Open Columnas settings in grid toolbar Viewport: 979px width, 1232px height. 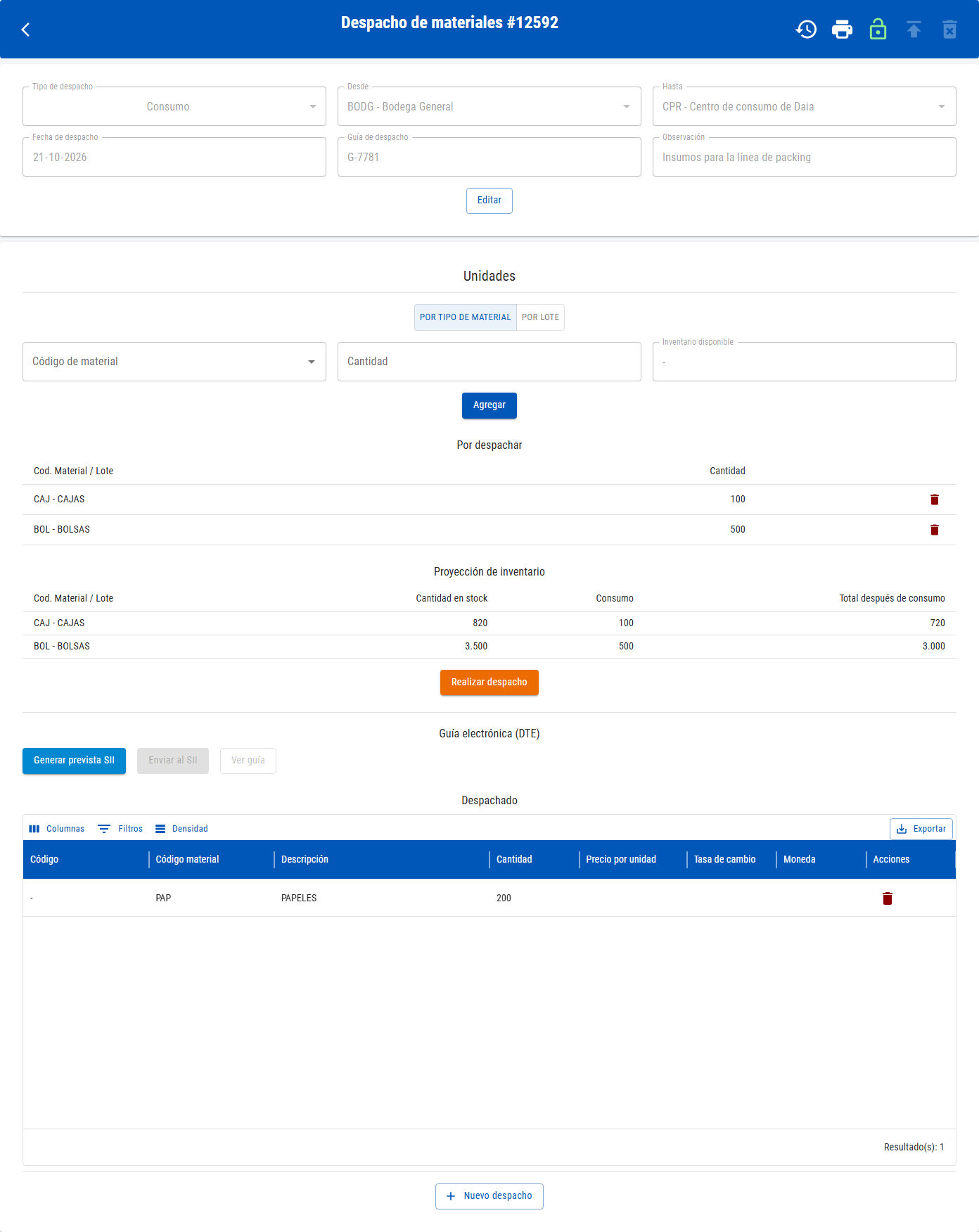click(x=56, y=829)
